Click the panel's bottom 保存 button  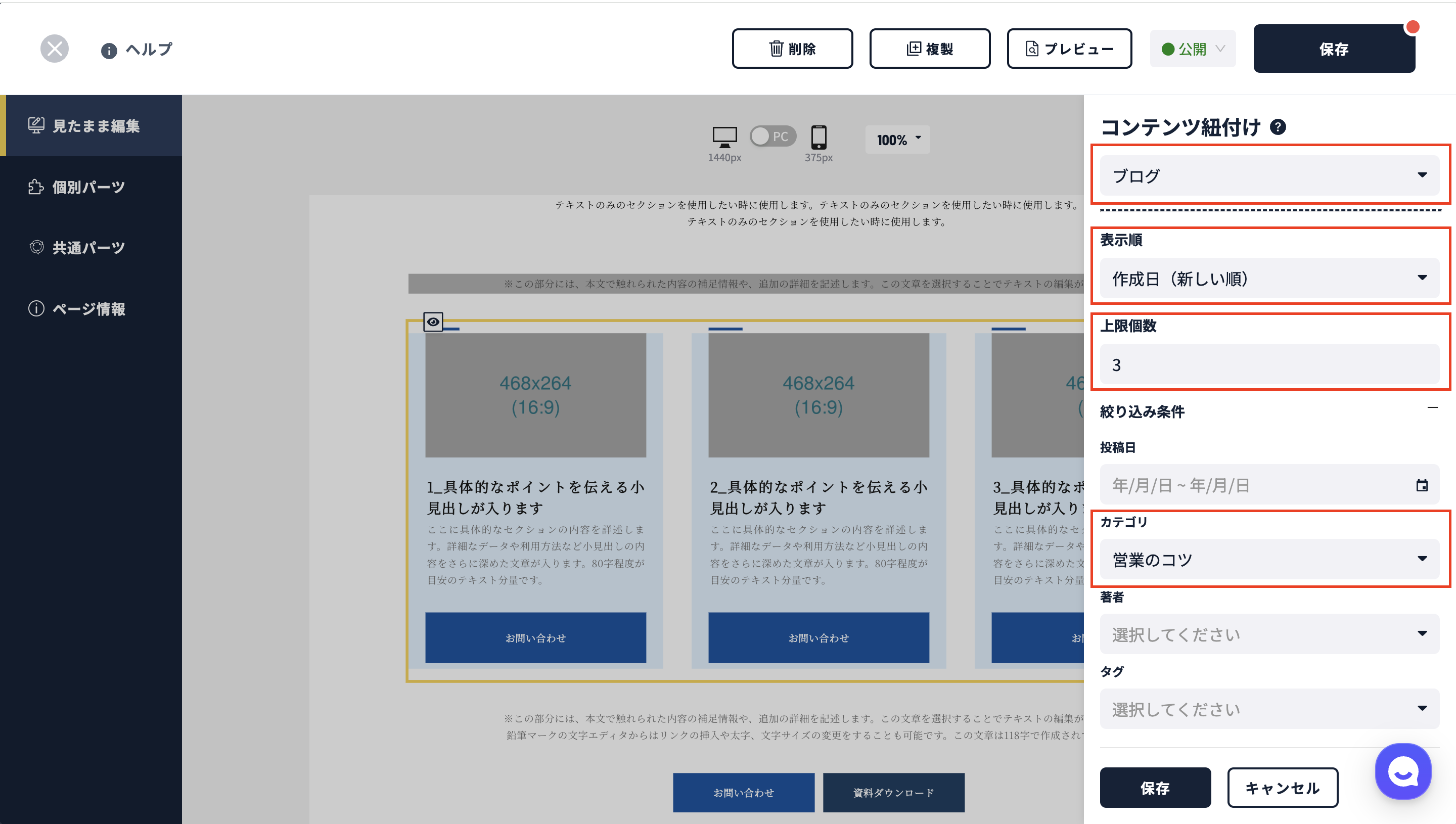point(1155,788)
